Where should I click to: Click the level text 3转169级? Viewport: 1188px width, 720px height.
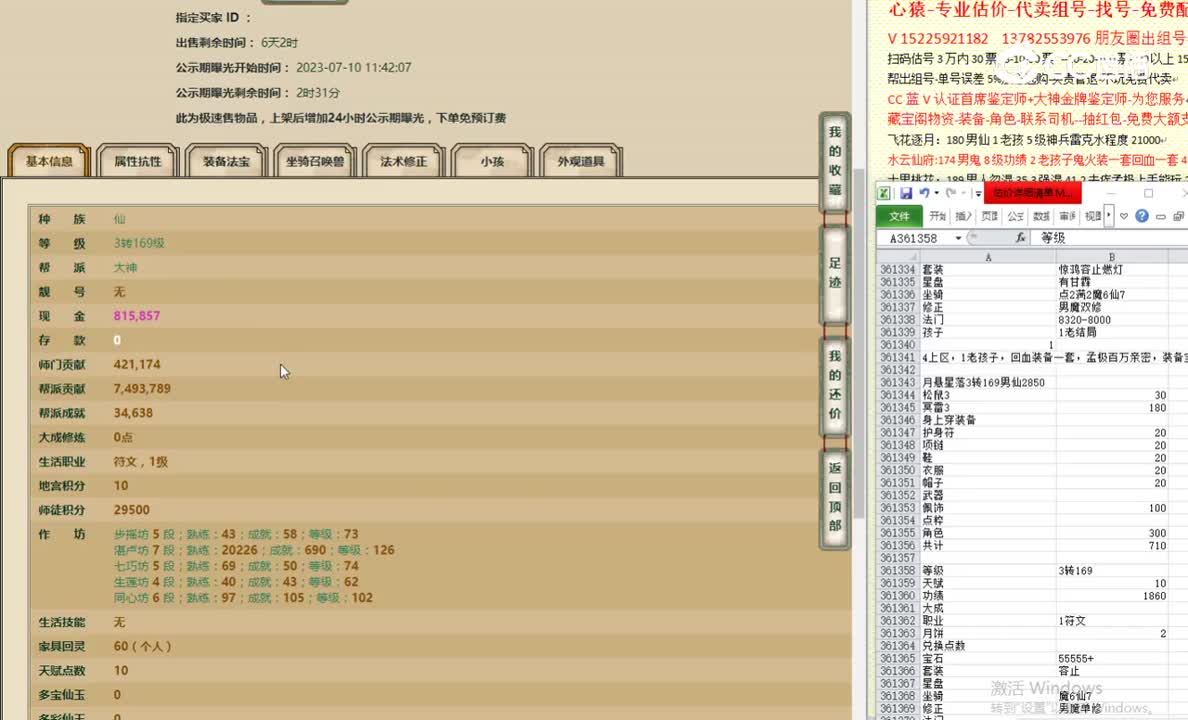139,243
